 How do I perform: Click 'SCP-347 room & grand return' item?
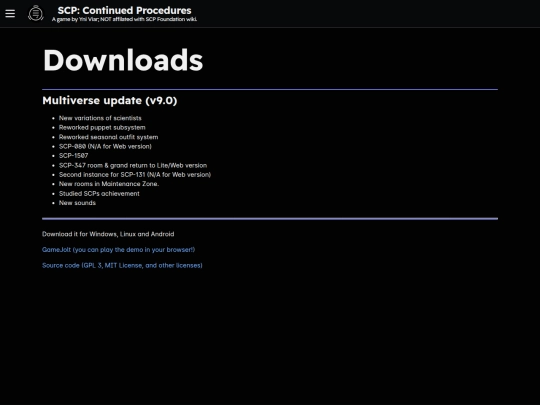click(x=133, y=165)
